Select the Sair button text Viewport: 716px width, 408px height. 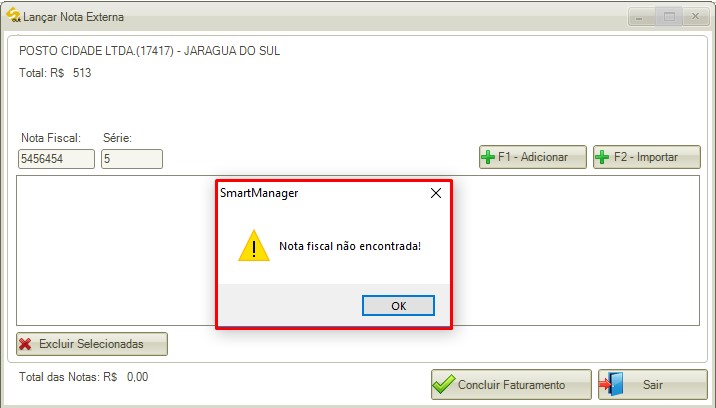(x=653, y=385)
